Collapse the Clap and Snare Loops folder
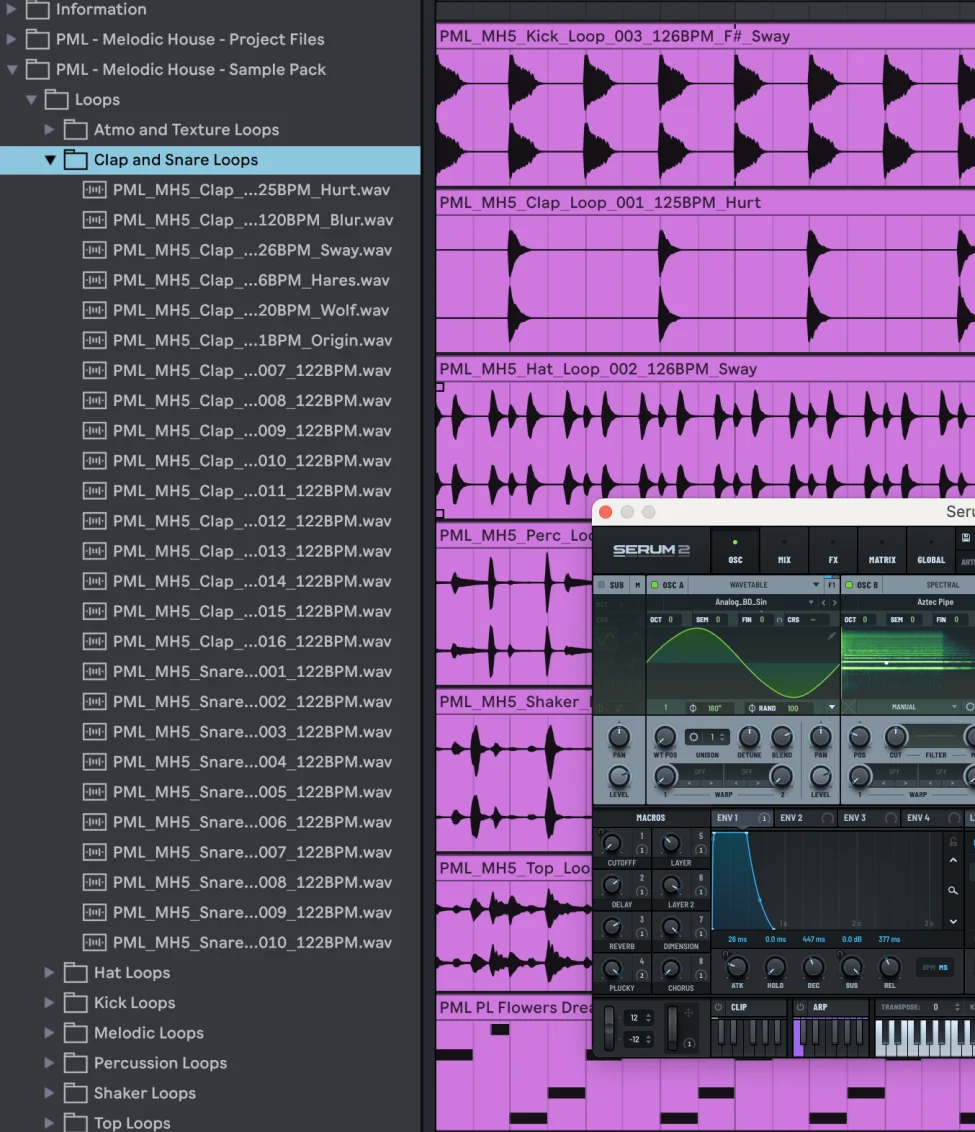Screen dimensions: 975x1132 coord(50,160)
